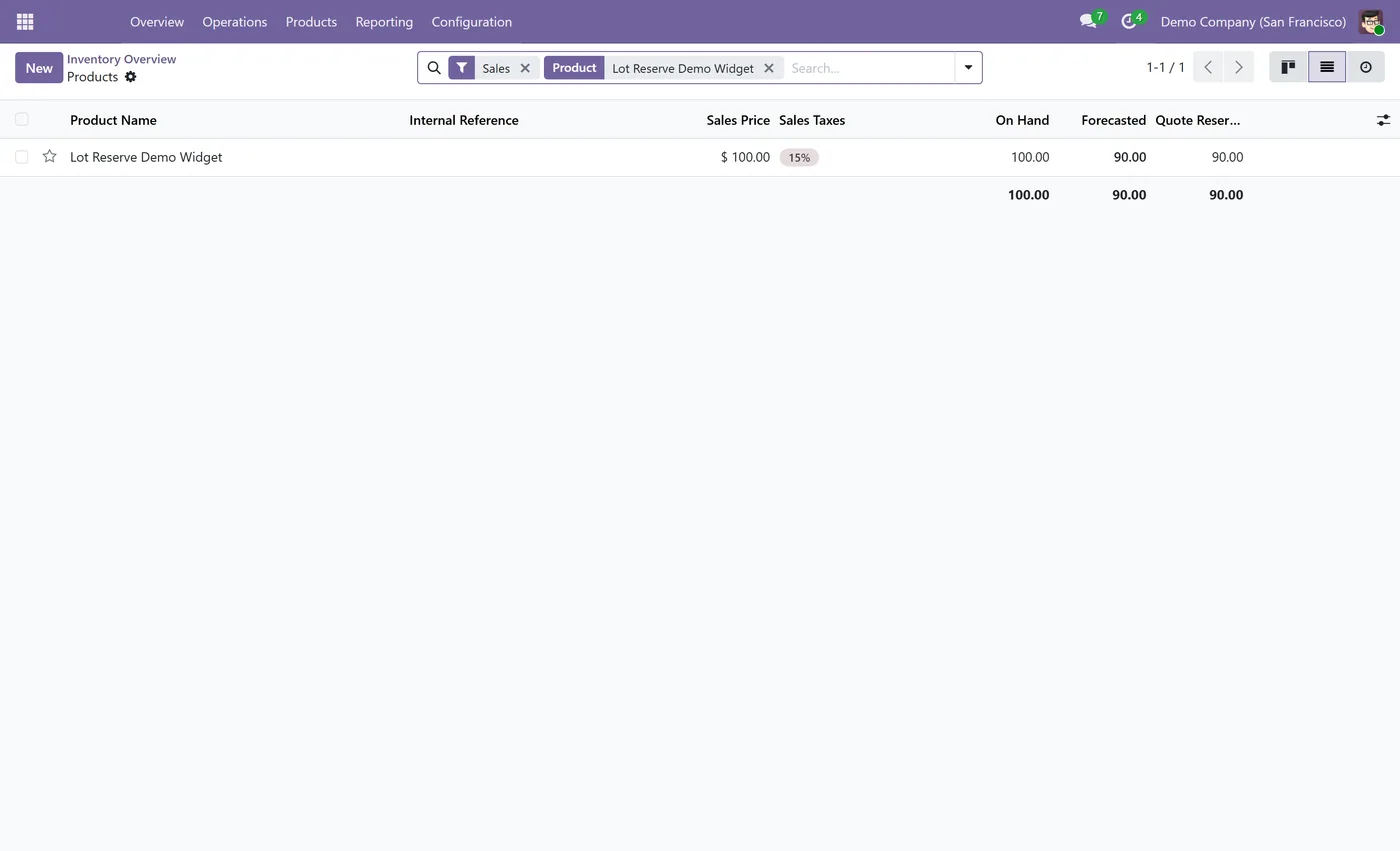
Task: Click the Product facet label
Action: click(x=574, y=68)
